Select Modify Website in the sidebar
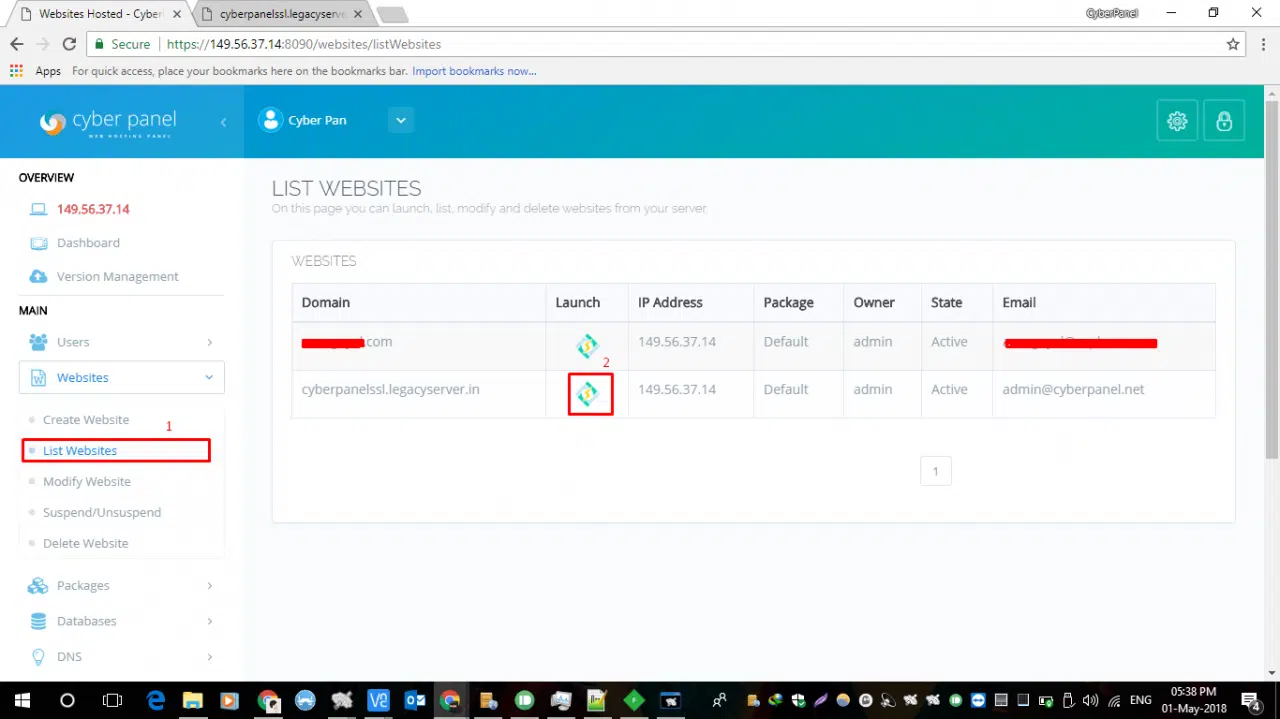The height and width of the screenshot is (719, 1280). coord(87,482)
